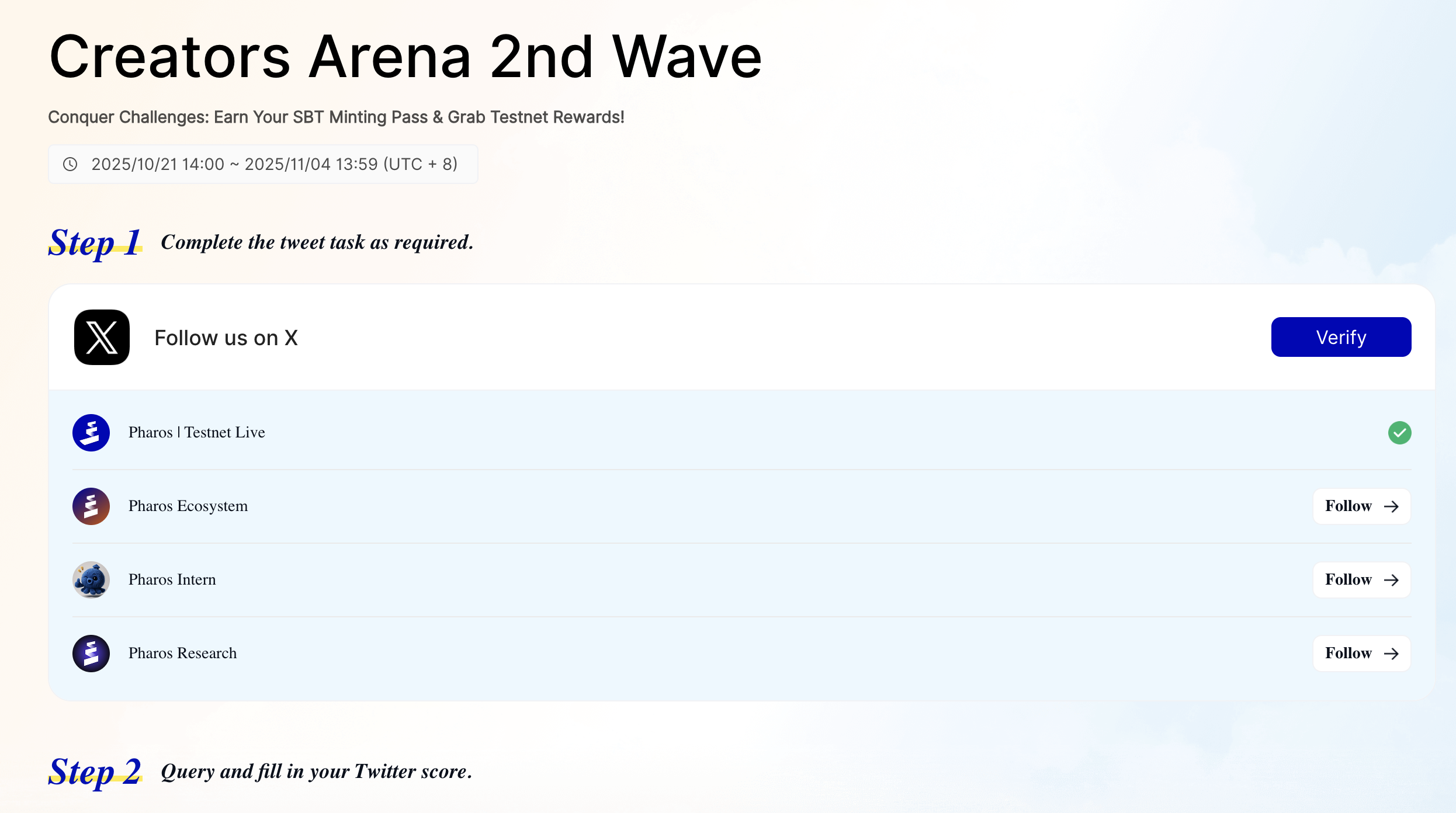Click the Pharos Ecosystem account name

(188, 506)
